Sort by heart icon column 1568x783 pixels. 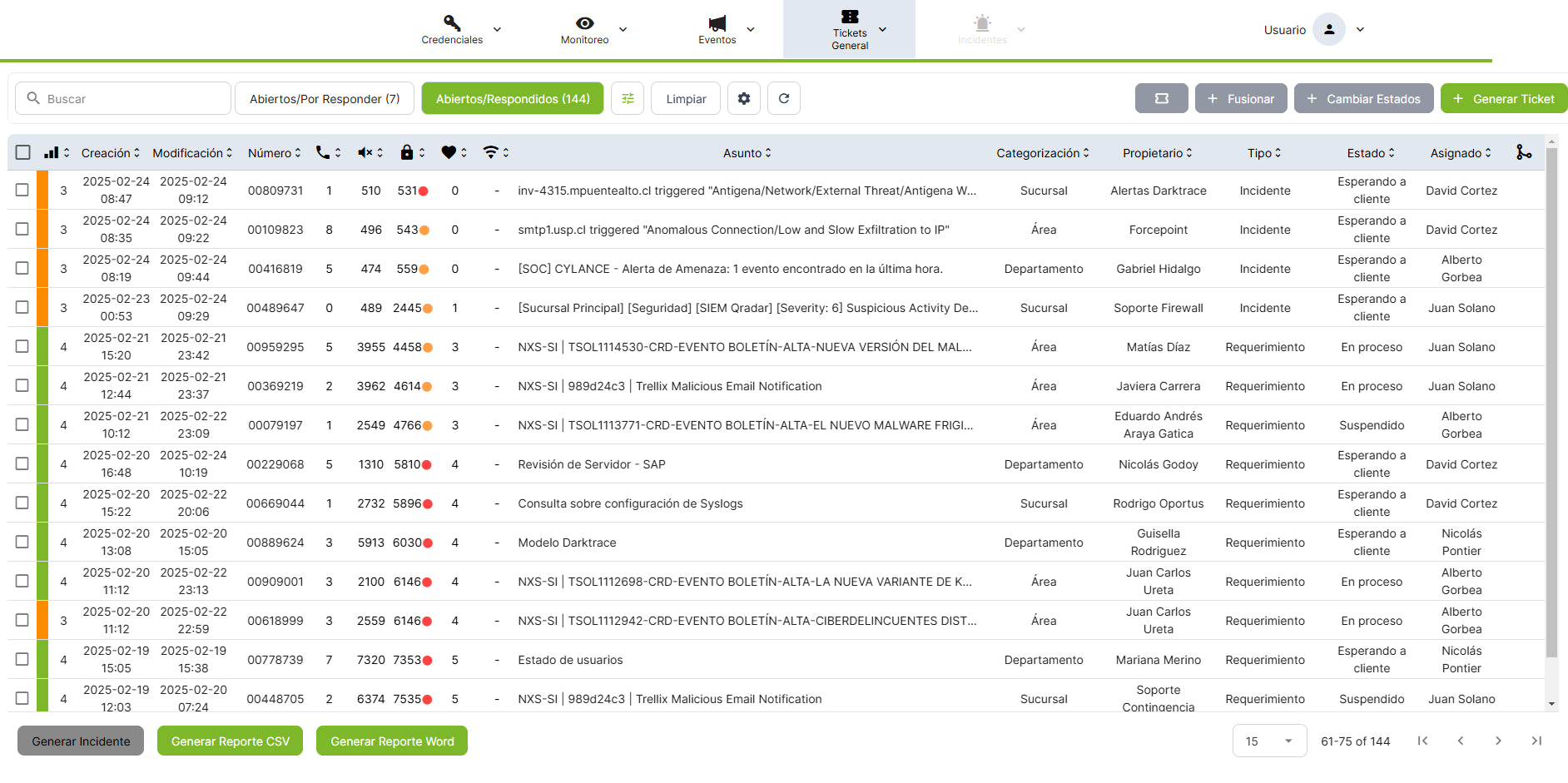coord(454,152)
